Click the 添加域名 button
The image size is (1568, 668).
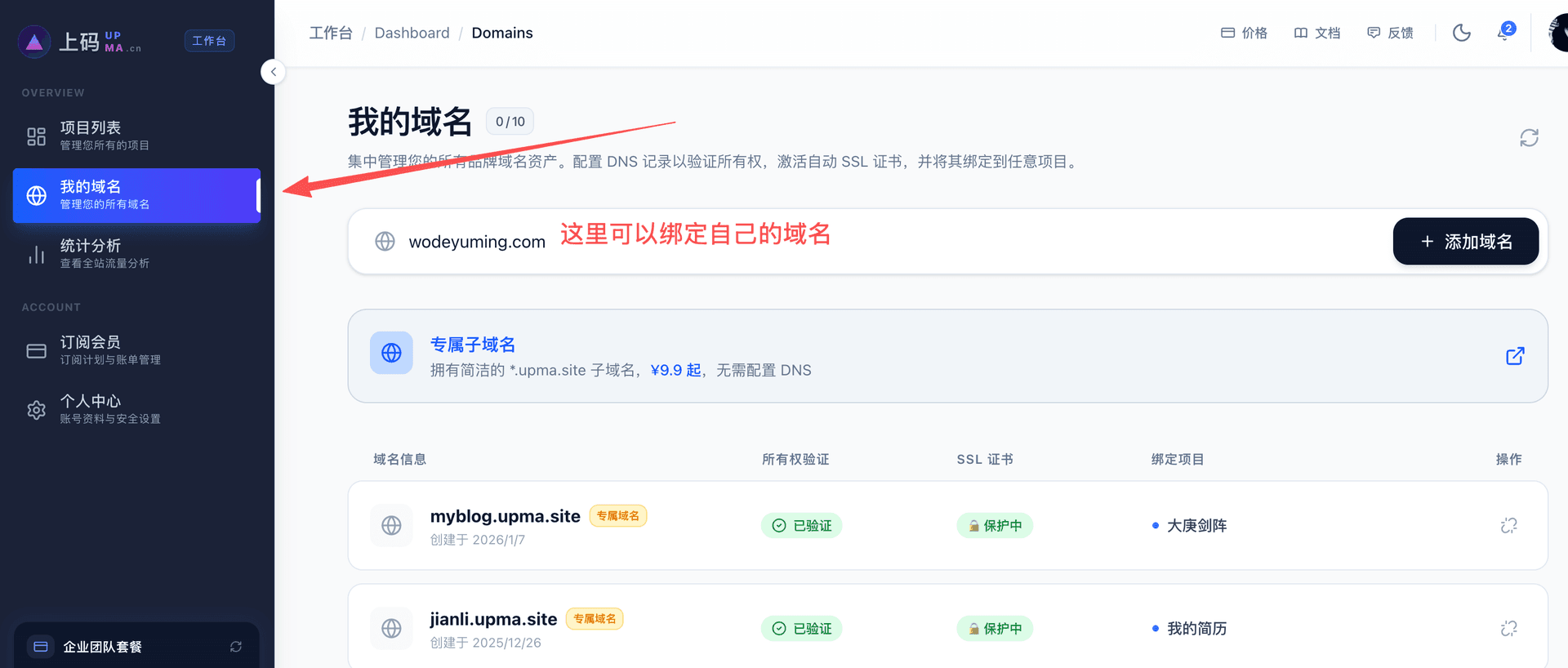[1465, 242]
